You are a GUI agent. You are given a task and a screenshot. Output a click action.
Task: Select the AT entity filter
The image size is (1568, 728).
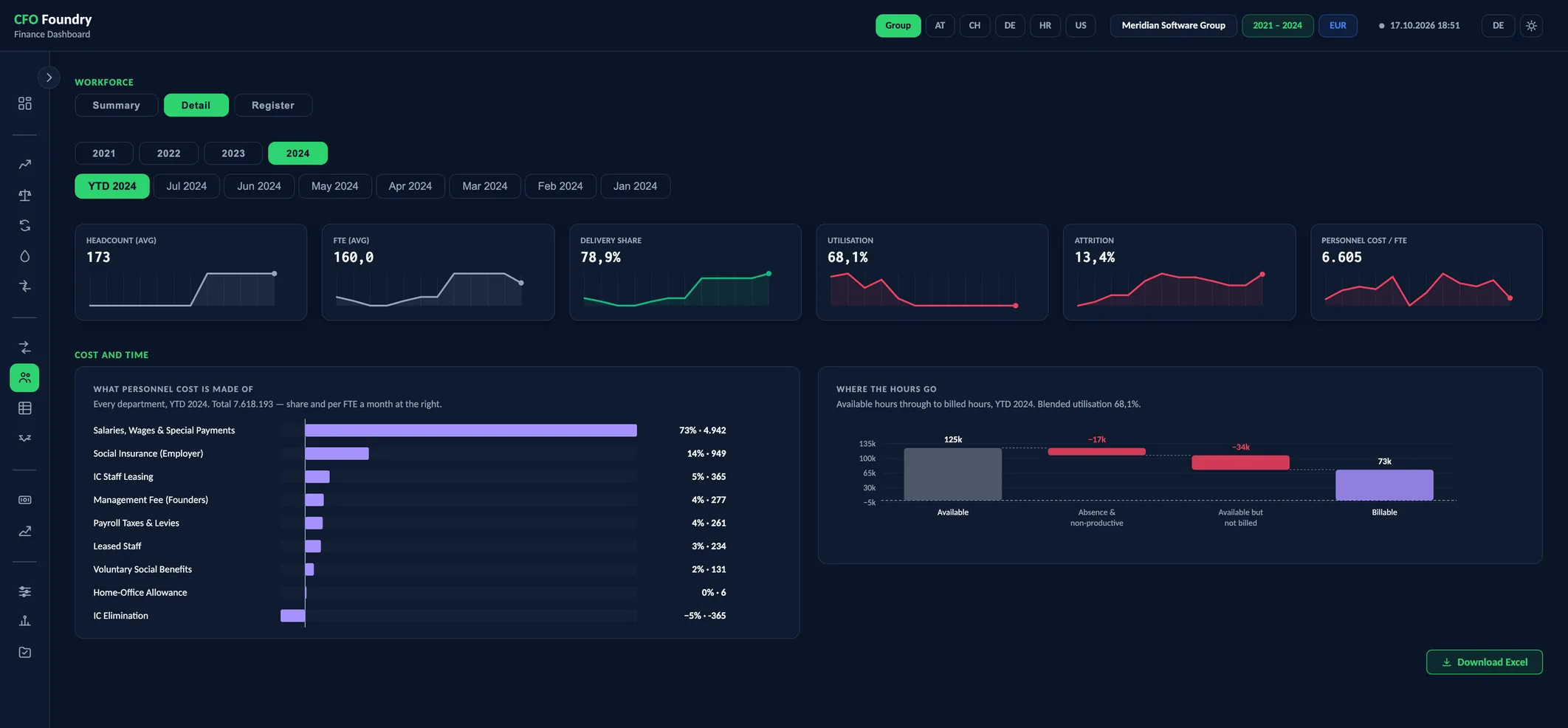[940, 25]
